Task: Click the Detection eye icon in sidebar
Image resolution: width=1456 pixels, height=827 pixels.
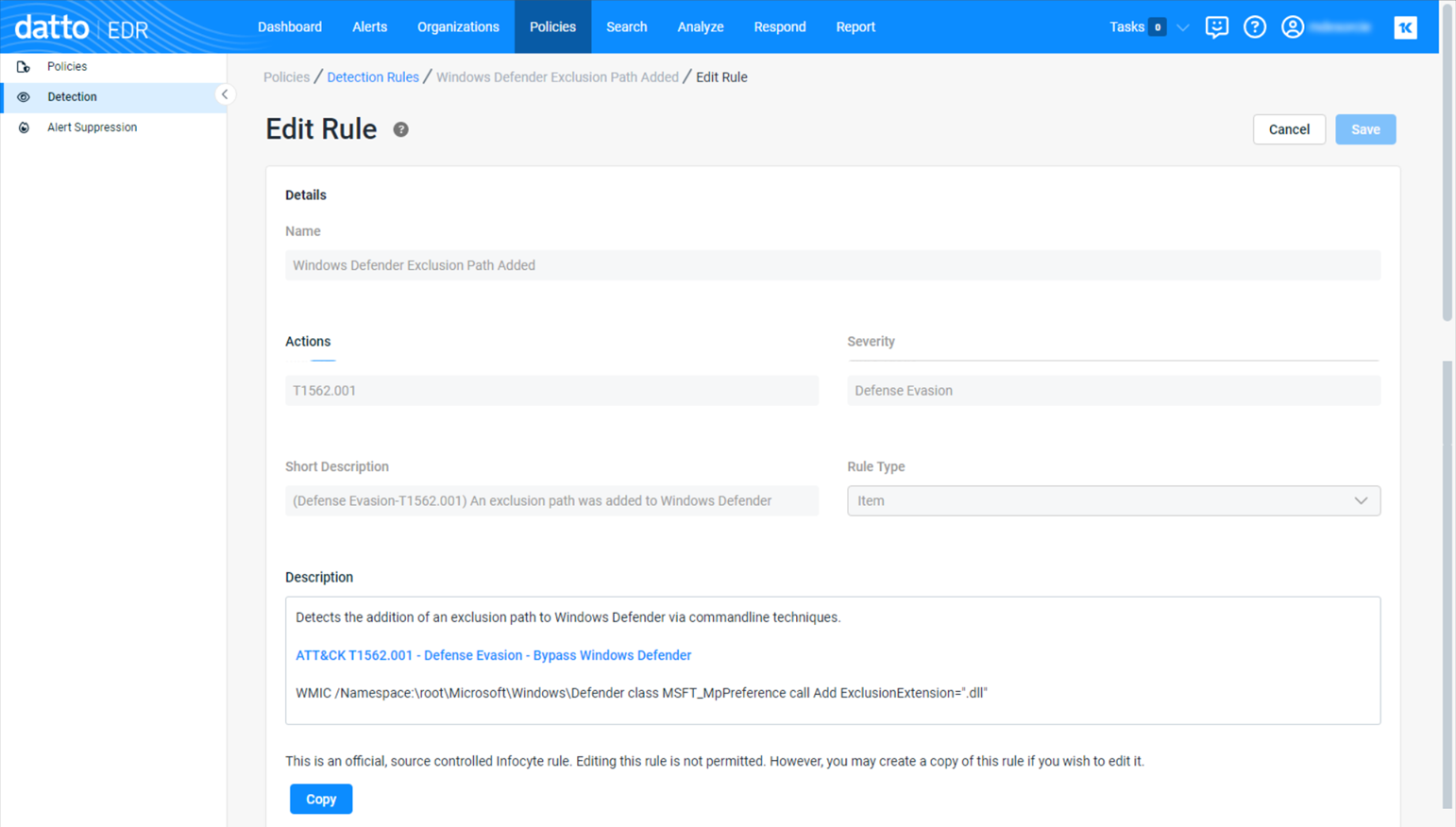Action: [x=24, y=97]
